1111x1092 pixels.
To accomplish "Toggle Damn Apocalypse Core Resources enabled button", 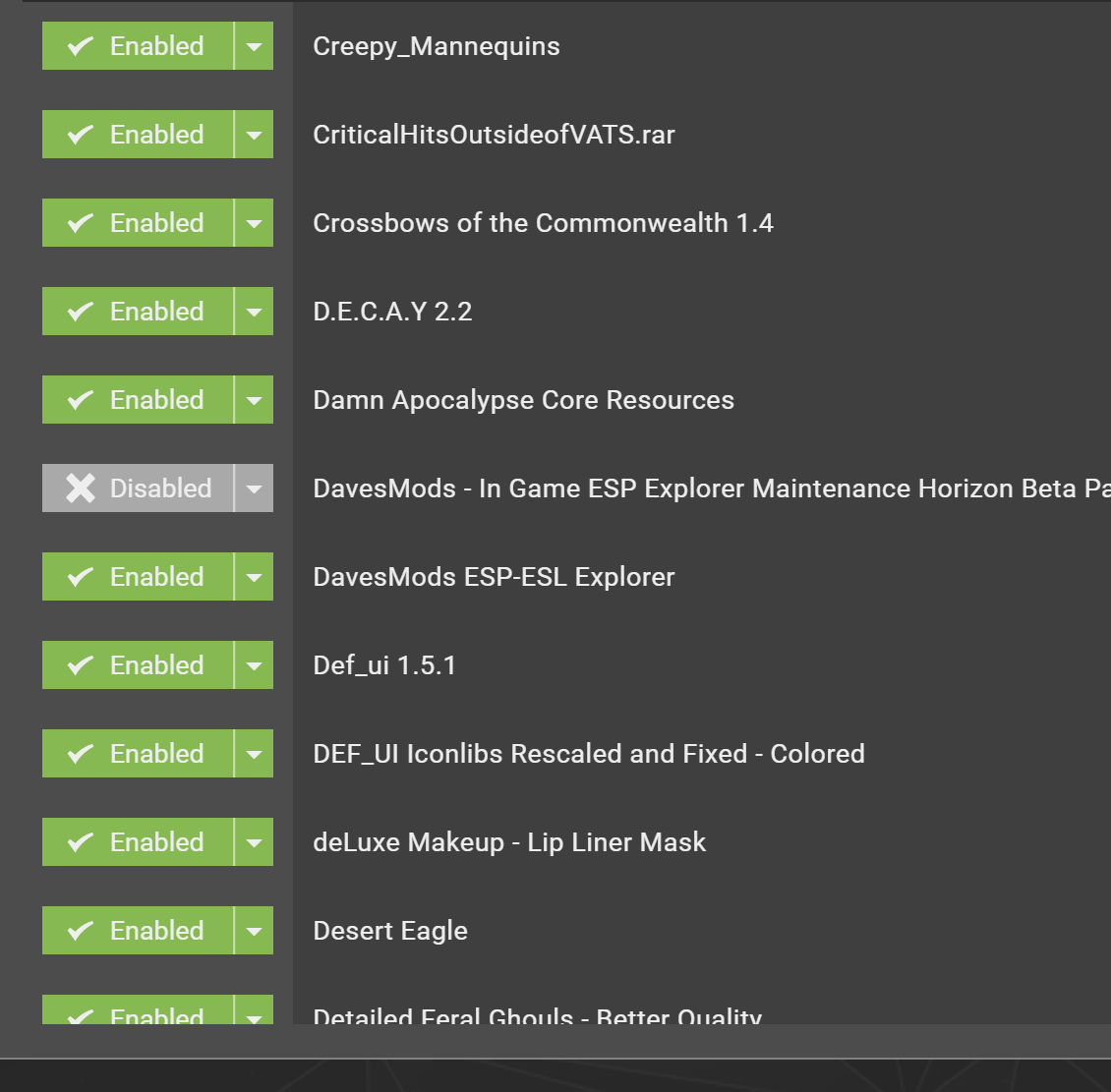I will [138, 400].
